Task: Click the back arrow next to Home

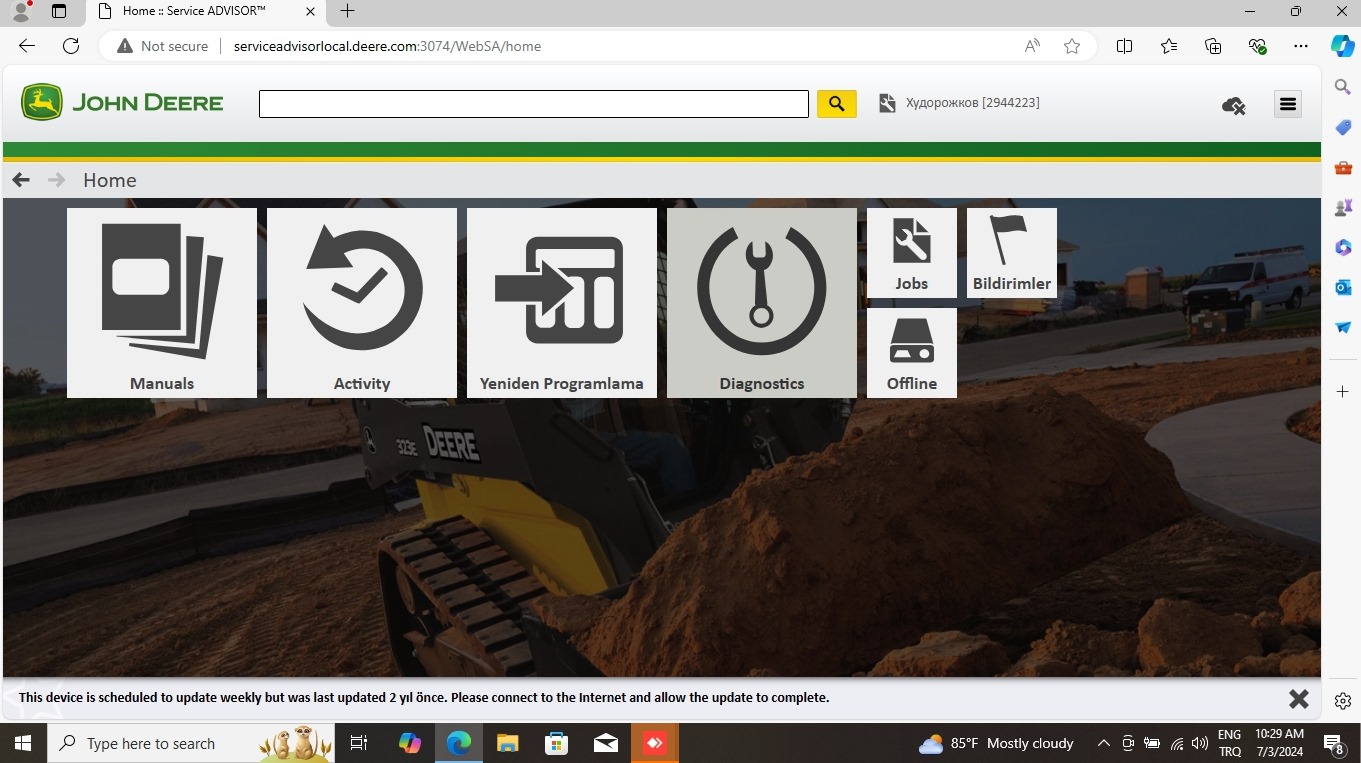Action: (x=21, y=180)
